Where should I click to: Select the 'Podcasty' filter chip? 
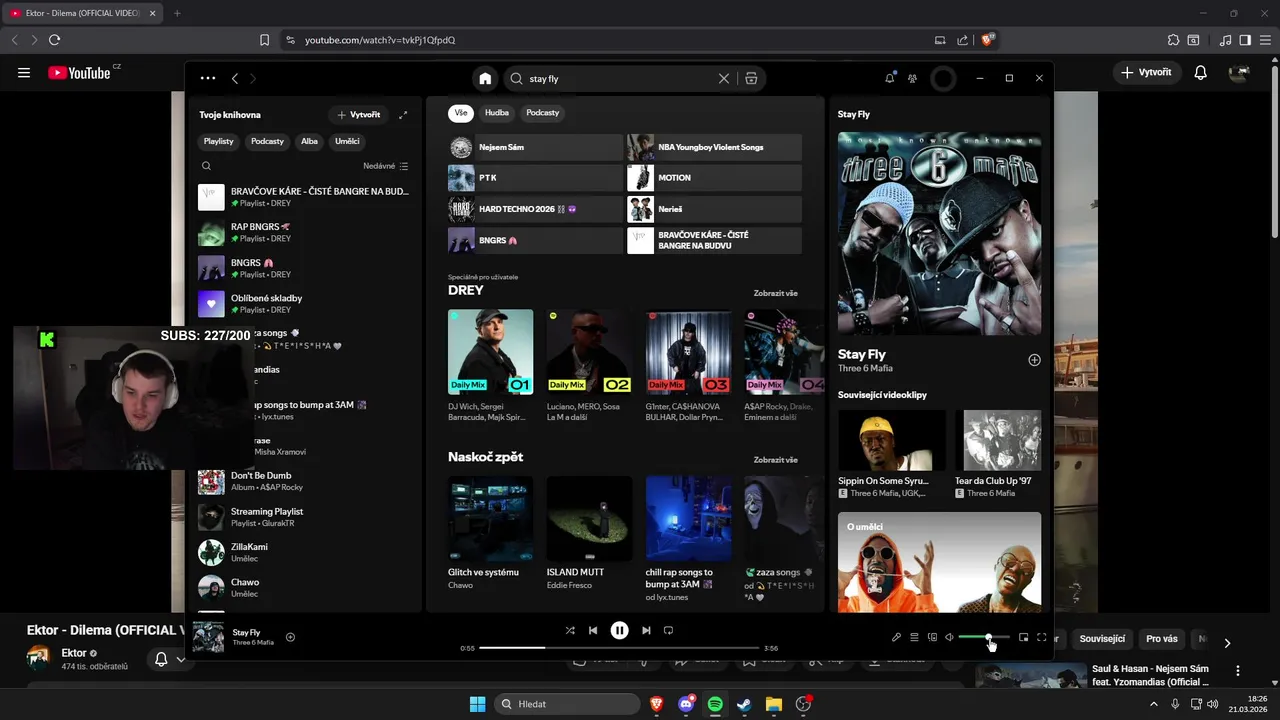click(543, 113)
